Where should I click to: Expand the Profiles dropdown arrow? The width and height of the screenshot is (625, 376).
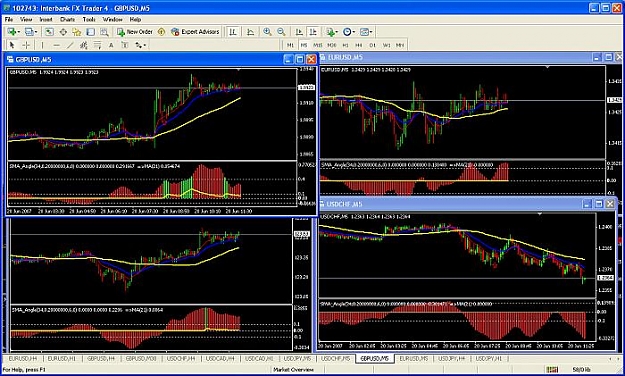coord(36,32)
